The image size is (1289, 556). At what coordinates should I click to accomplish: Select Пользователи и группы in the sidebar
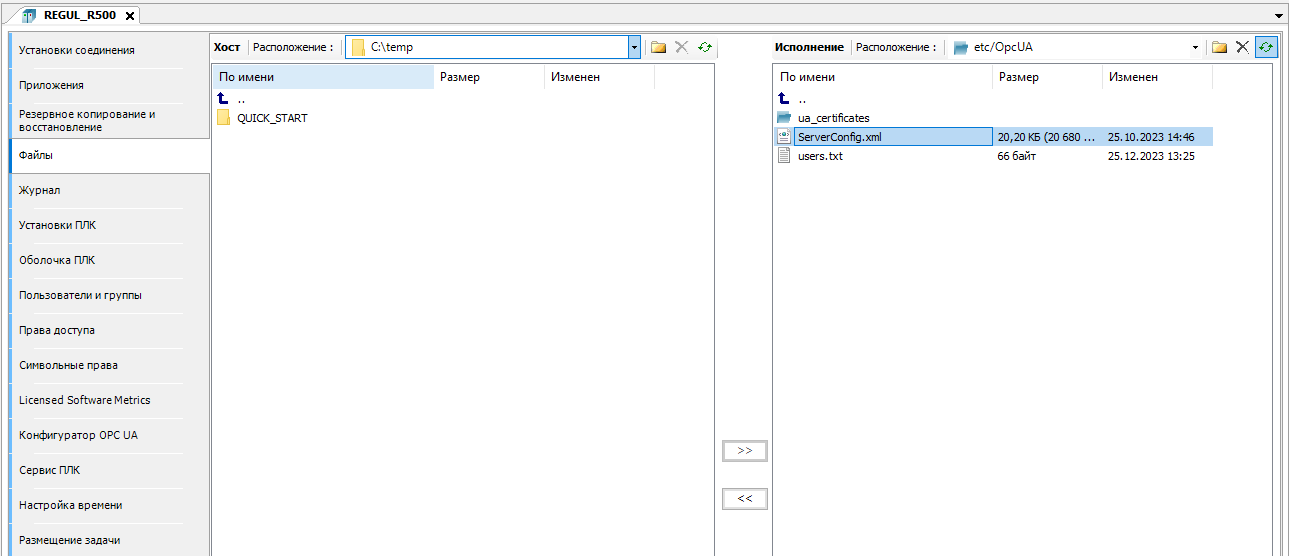(x=80, y=295)
